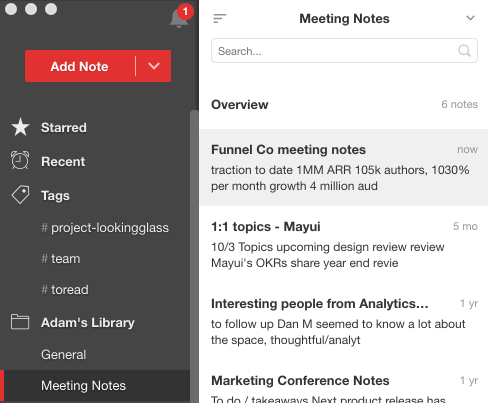Open the Recent section
This screenshot has width=488, height=403.
pyautogui.click(x=63, y=162)
